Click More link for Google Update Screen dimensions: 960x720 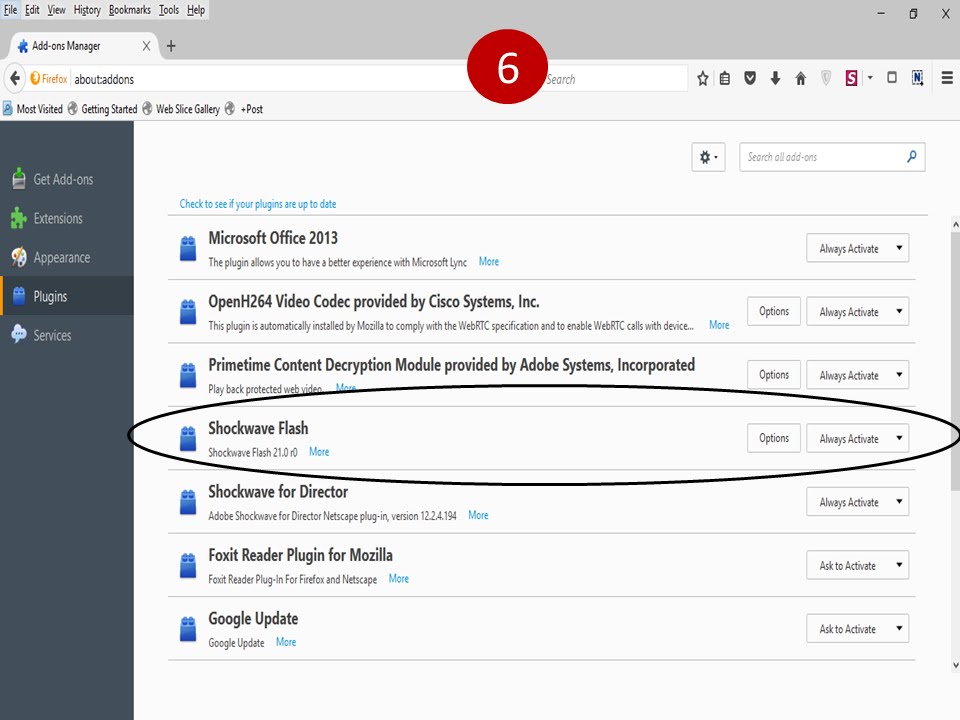(286, 642)
